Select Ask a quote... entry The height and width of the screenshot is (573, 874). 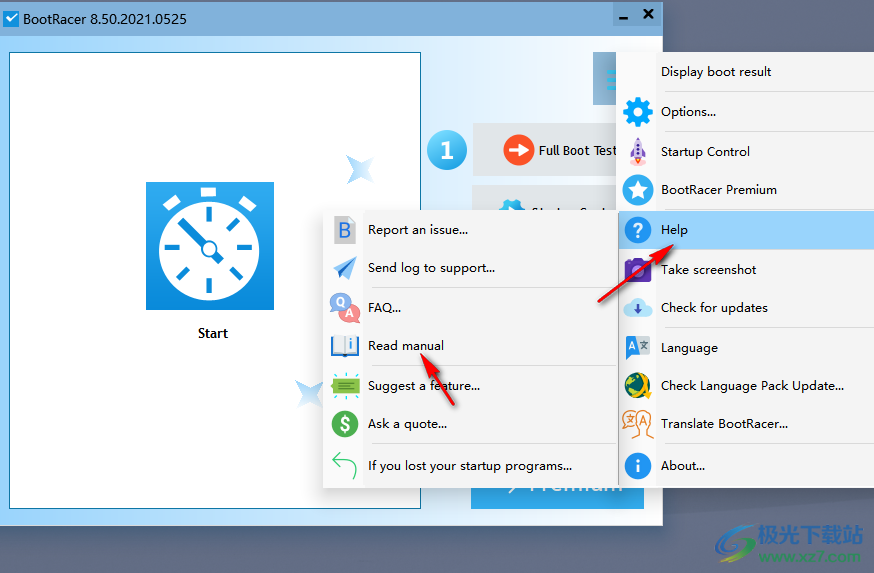coord(470,424)
